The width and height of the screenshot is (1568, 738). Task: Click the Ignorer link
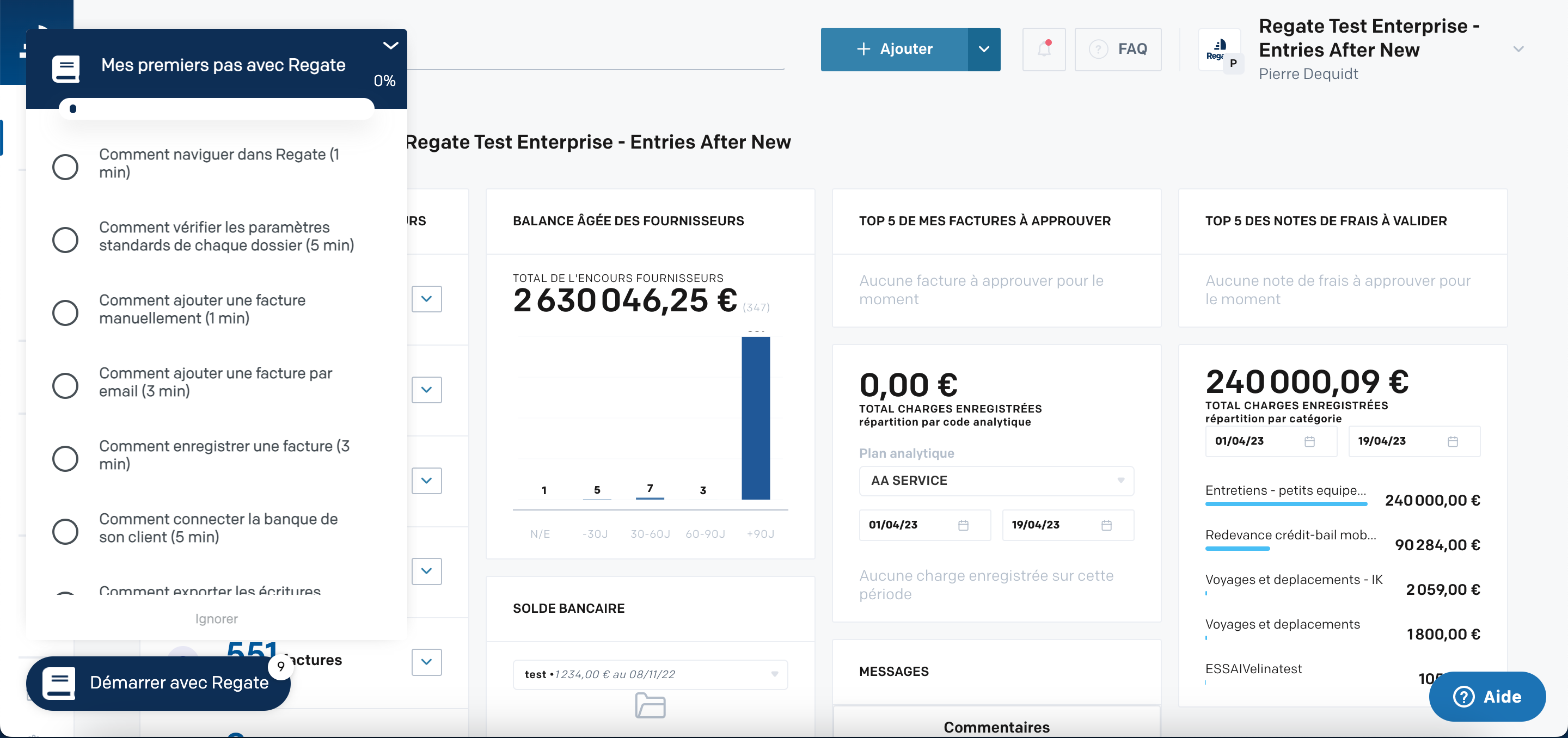coord(216,619)
